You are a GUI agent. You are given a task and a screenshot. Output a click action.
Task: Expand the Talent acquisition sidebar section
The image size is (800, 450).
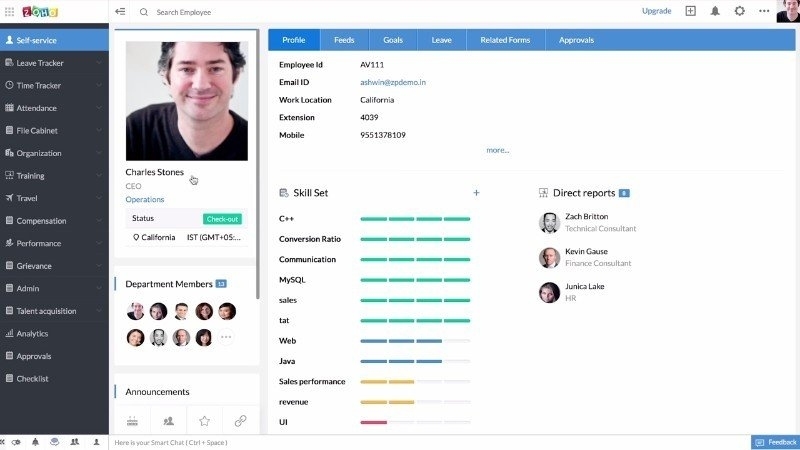coord(54,311)
